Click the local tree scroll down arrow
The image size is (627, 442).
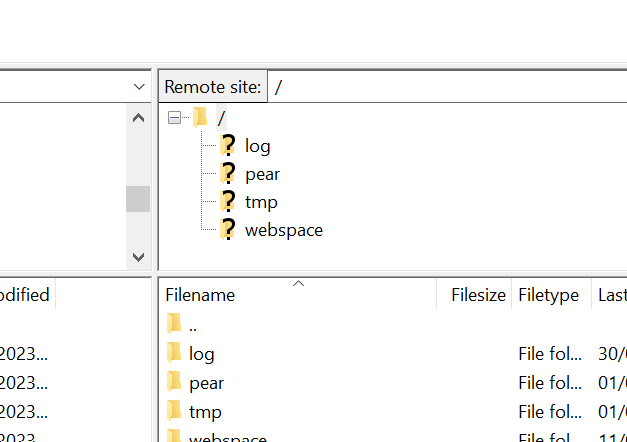[x=138, y=257]
